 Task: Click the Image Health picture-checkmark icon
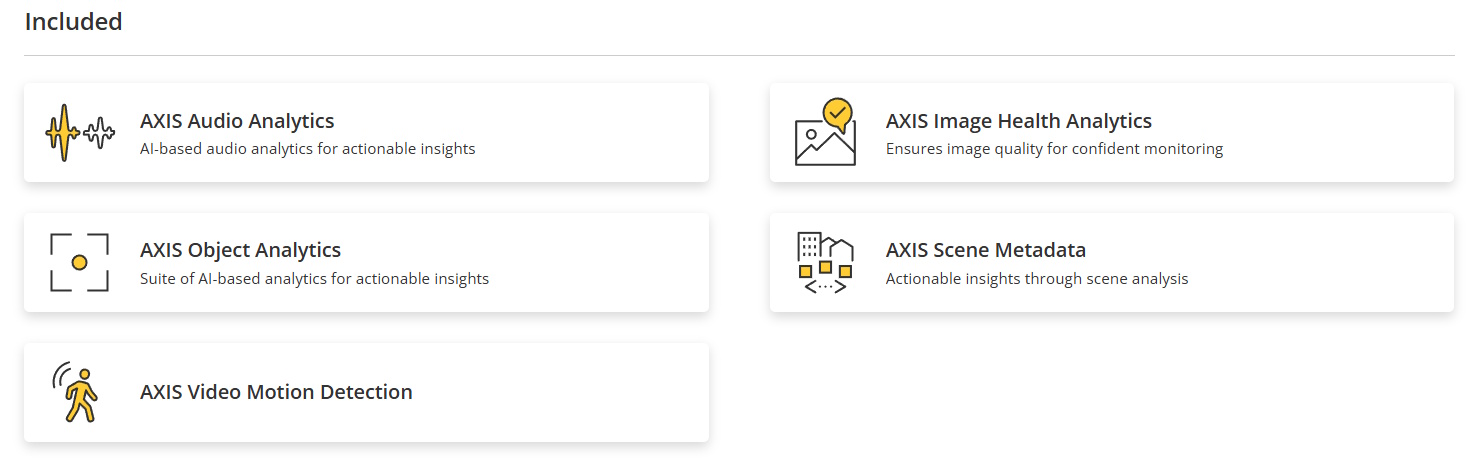[x=825, y=132]
